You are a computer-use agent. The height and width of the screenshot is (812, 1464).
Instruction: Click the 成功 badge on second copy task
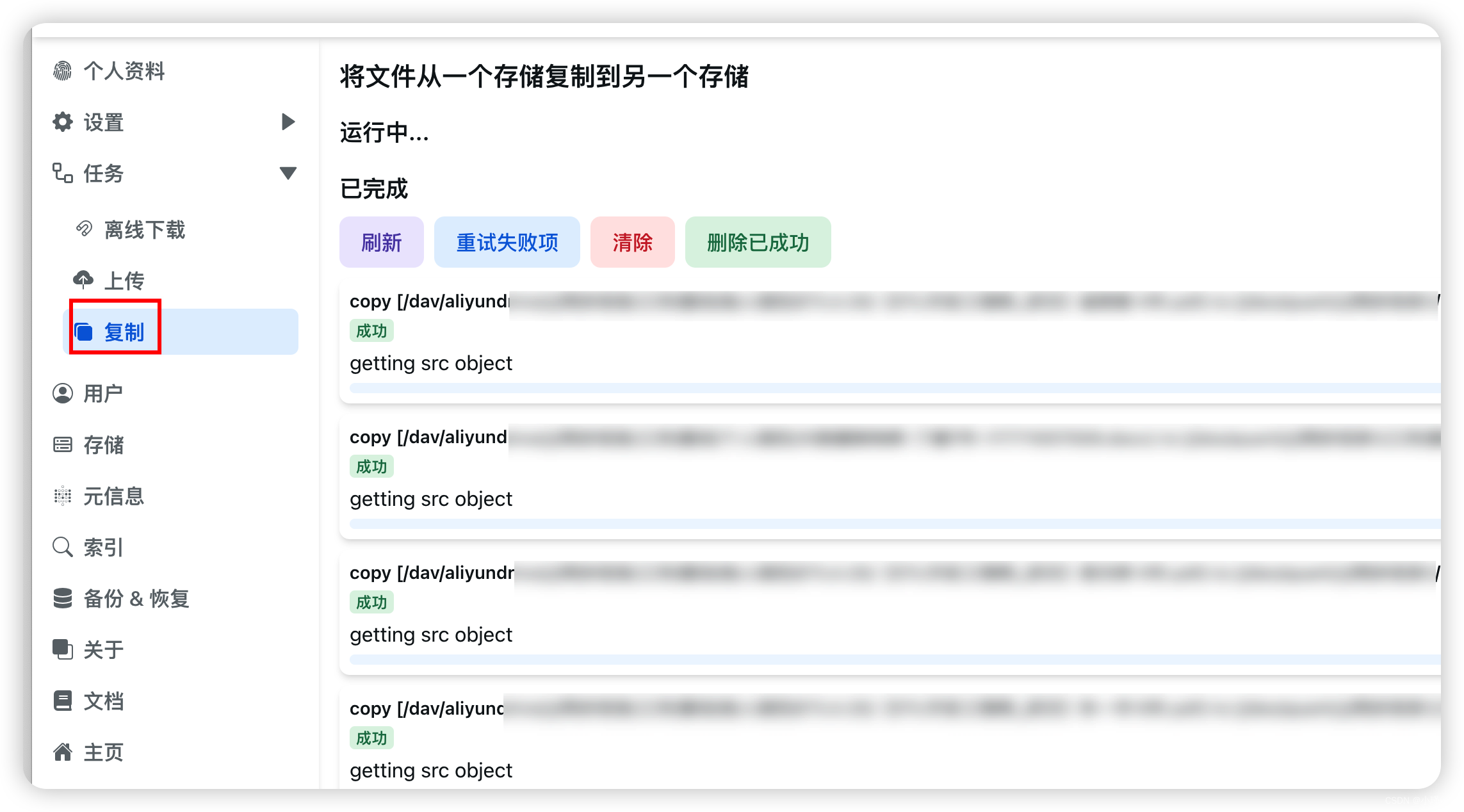371,467
